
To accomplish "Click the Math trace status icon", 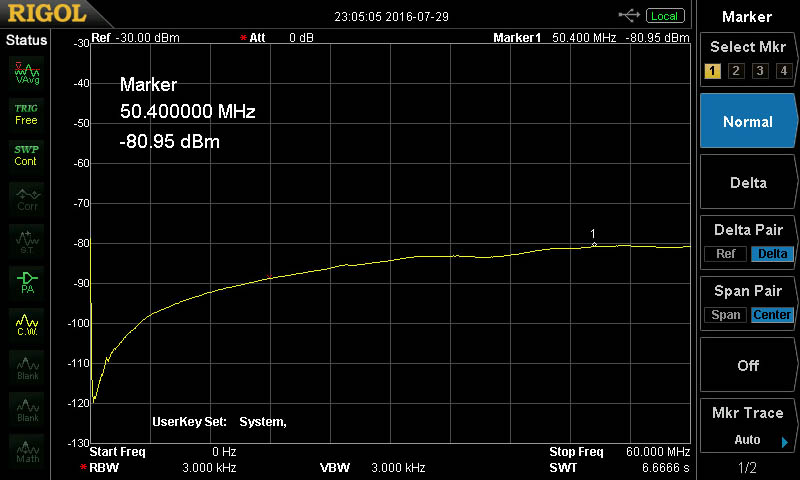I will click(26, 450).
